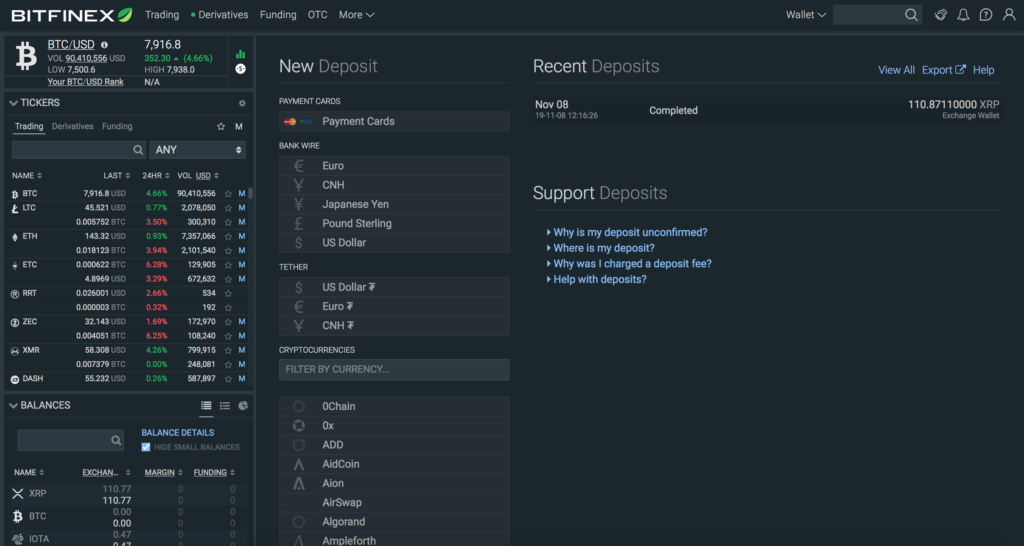Image resolution: width=1024 pixels, height=546 pixels.
Task: Favorite the DASH 55.232 USD ticker star
Action: [x=228, y=379]
